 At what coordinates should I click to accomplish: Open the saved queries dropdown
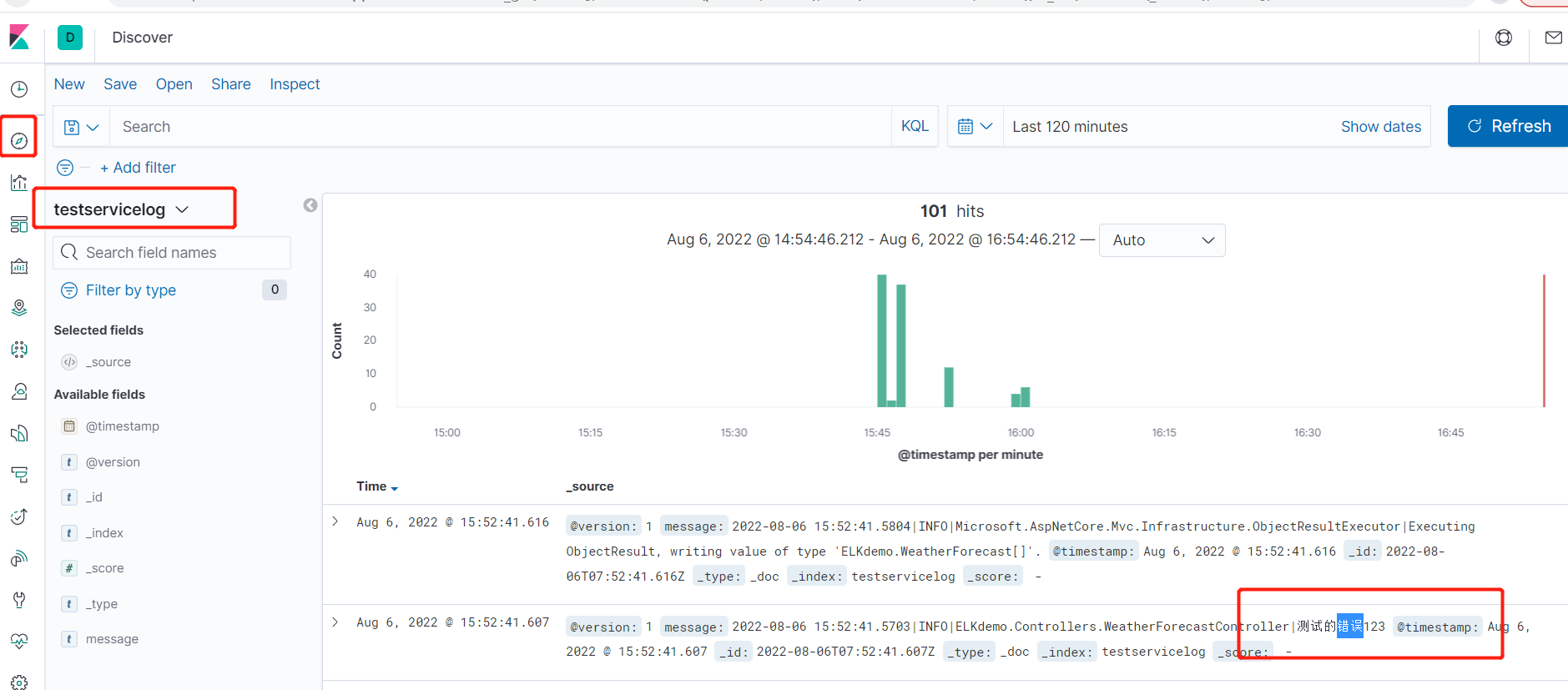pos(81,127)
